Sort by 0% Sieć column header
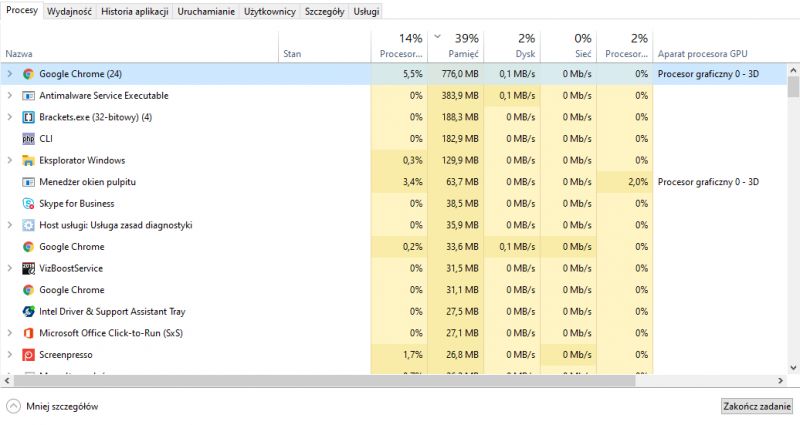 pyautogui.click(x=568, y=46)
